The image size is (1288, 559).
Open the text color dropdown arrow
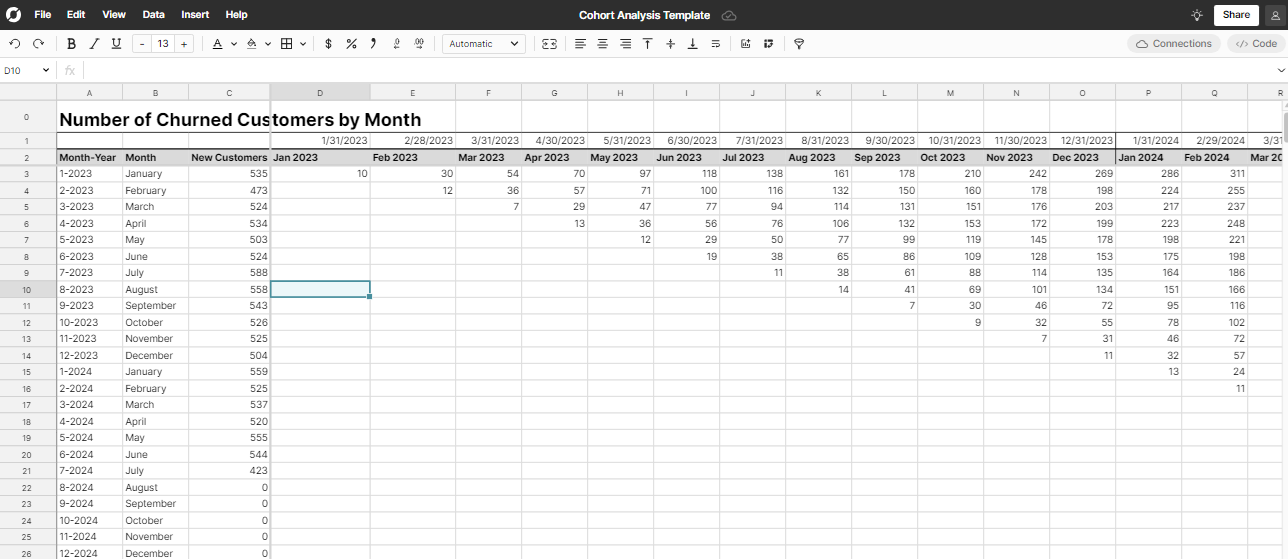234,44
